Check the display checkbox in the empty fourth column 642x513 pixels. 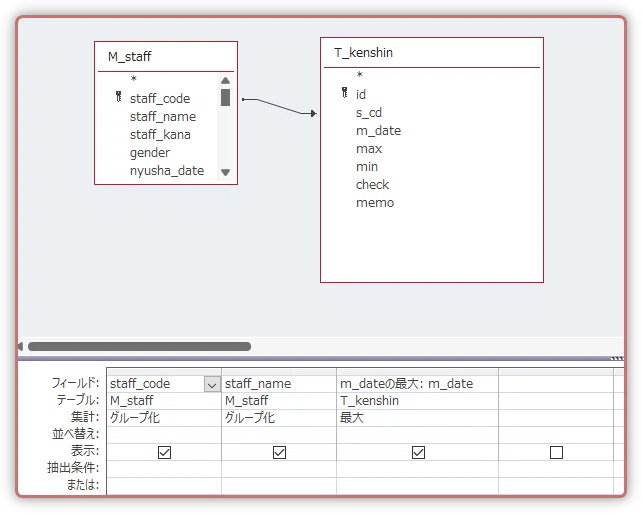pyautogui.click(x=556, y=452)
